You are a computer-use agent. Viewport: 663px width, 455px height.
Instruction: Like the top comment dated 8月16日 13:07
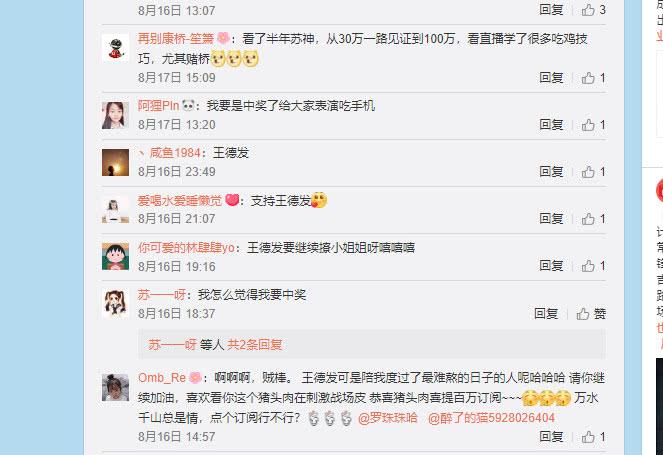593,10
